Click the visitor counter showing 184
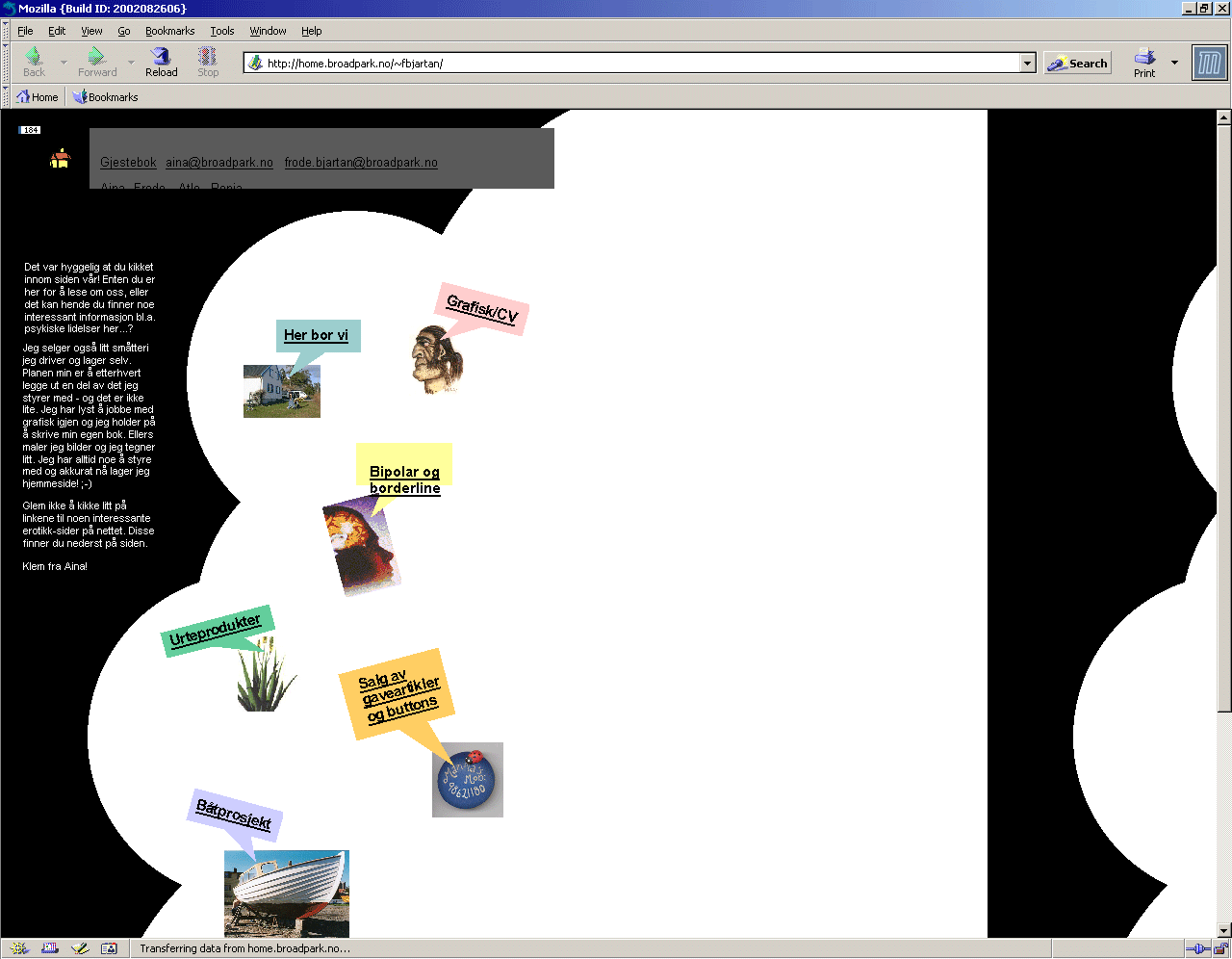The height and width of the screenshot is (959, 1232). 31,130
